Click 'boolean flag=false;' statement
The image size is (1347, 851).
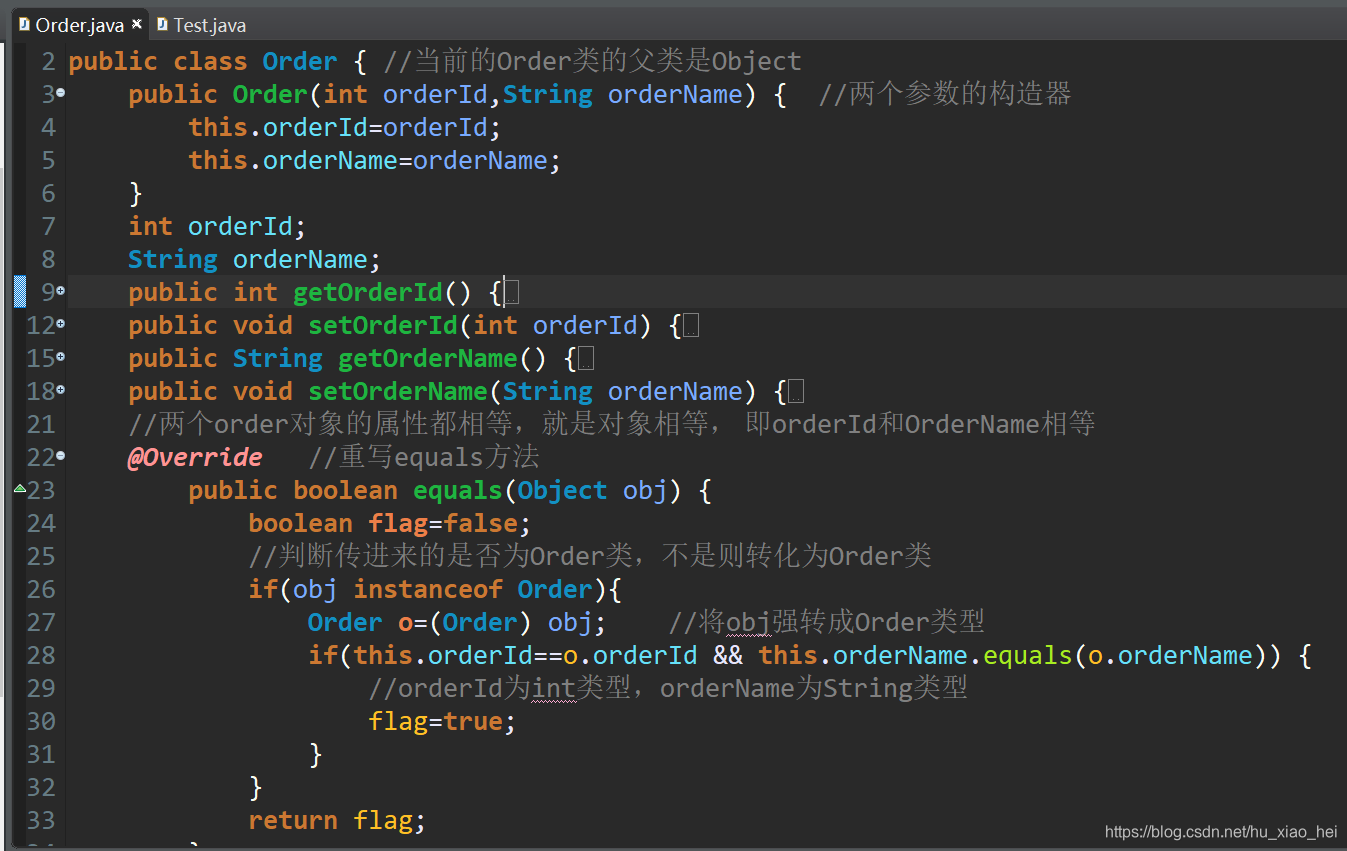click(389, 523)
